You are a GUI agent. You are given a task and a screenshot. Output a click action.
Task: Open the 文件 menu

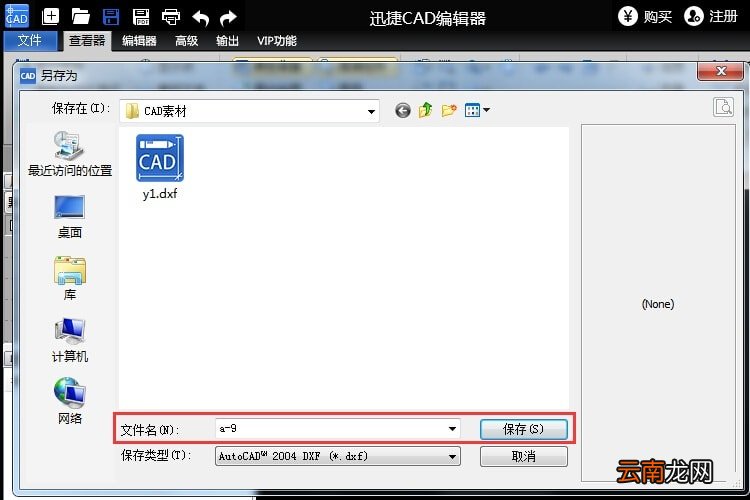point(30,41)
